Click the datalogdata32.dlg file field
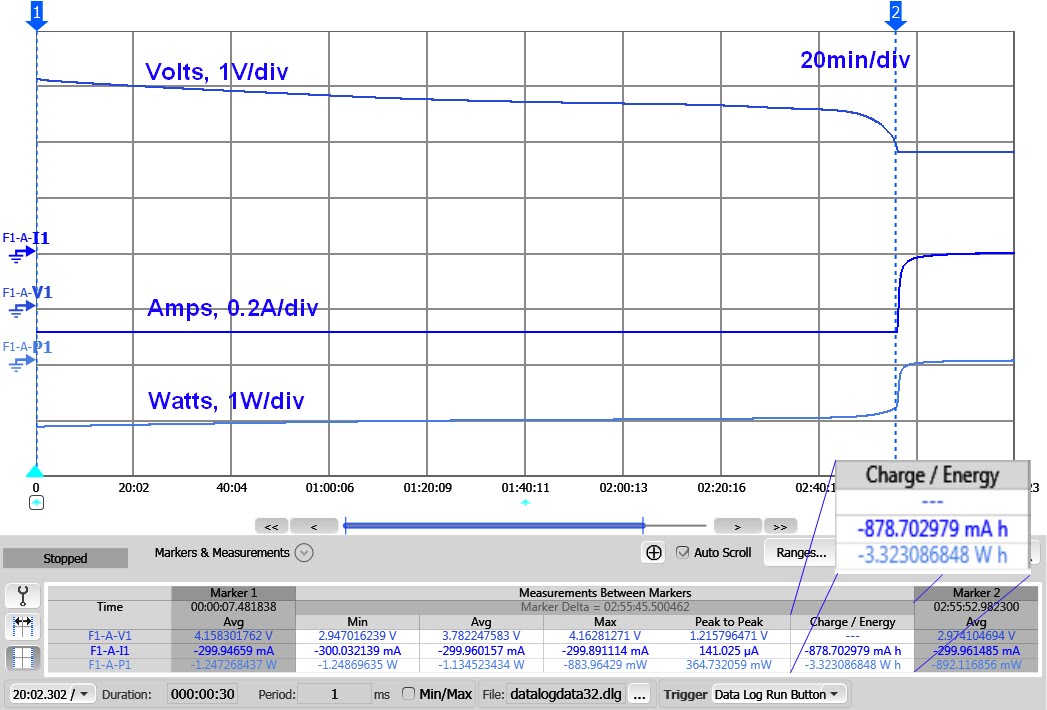 566,692
